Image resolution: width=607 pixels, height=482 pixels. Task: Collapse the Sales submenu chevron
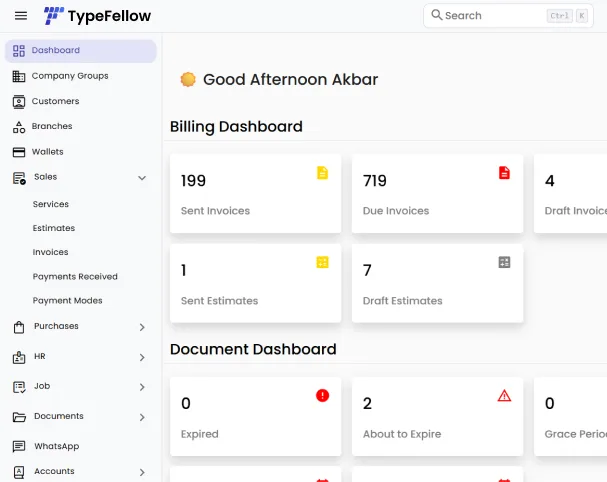tap(142, 178)
